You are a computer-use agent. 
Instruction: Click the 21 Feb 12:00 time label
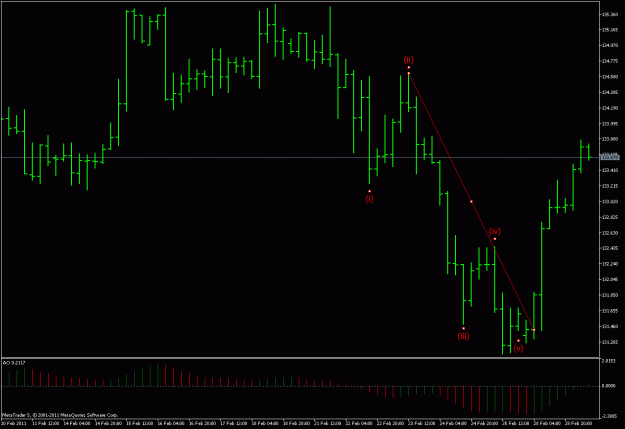328,423
